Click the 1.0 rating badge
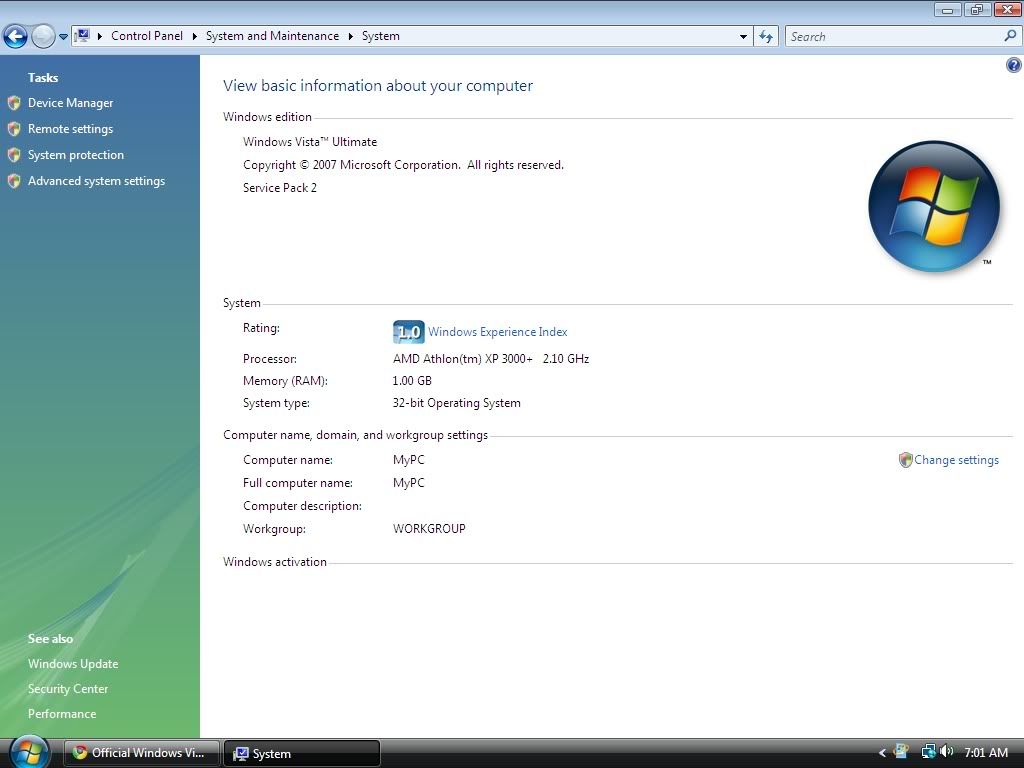The height and width of the screenshot is (768, 1024). (409, 332)
